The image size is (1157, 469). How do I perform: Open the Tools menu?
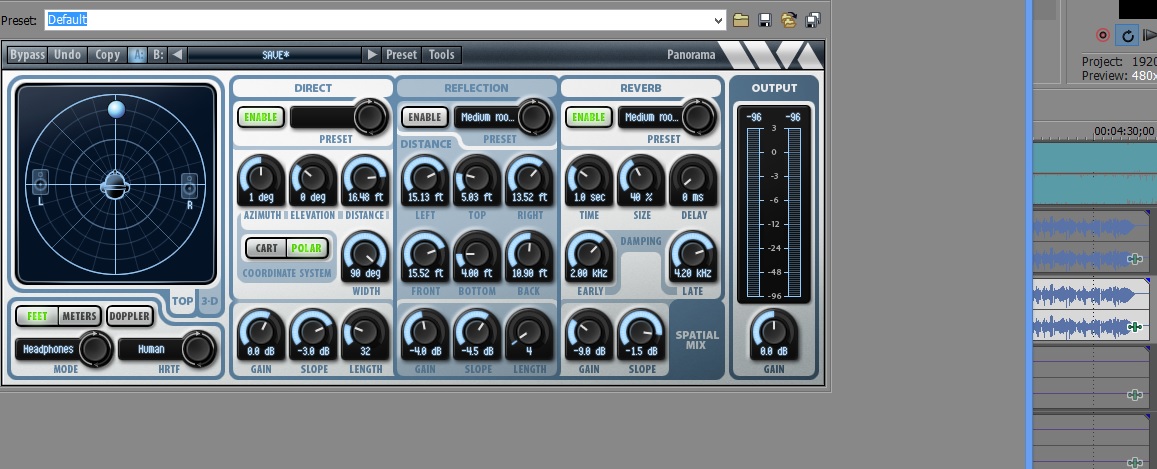(442, 55)
